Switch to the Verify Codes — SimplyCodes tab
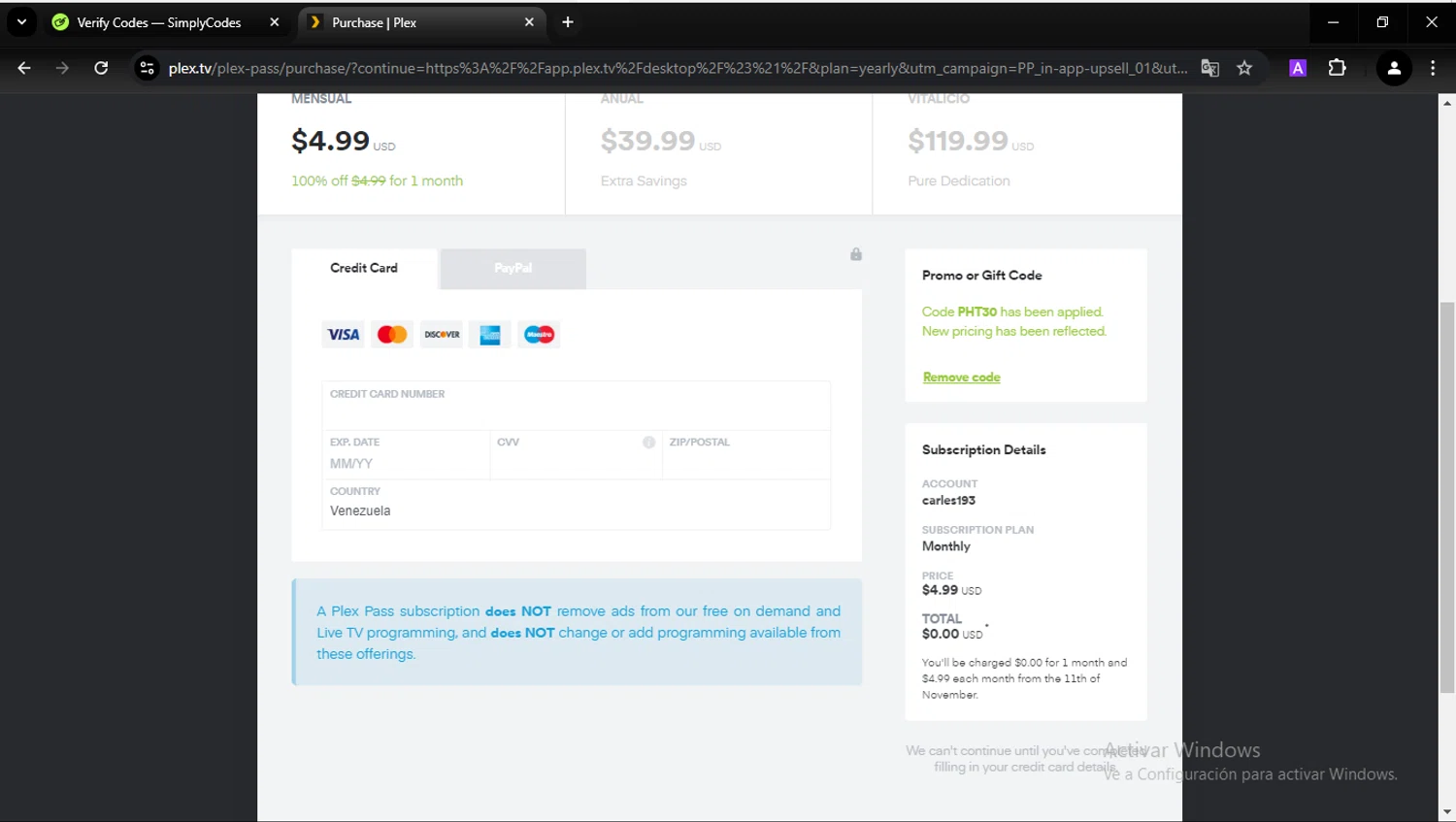 [x=160, y=22]
